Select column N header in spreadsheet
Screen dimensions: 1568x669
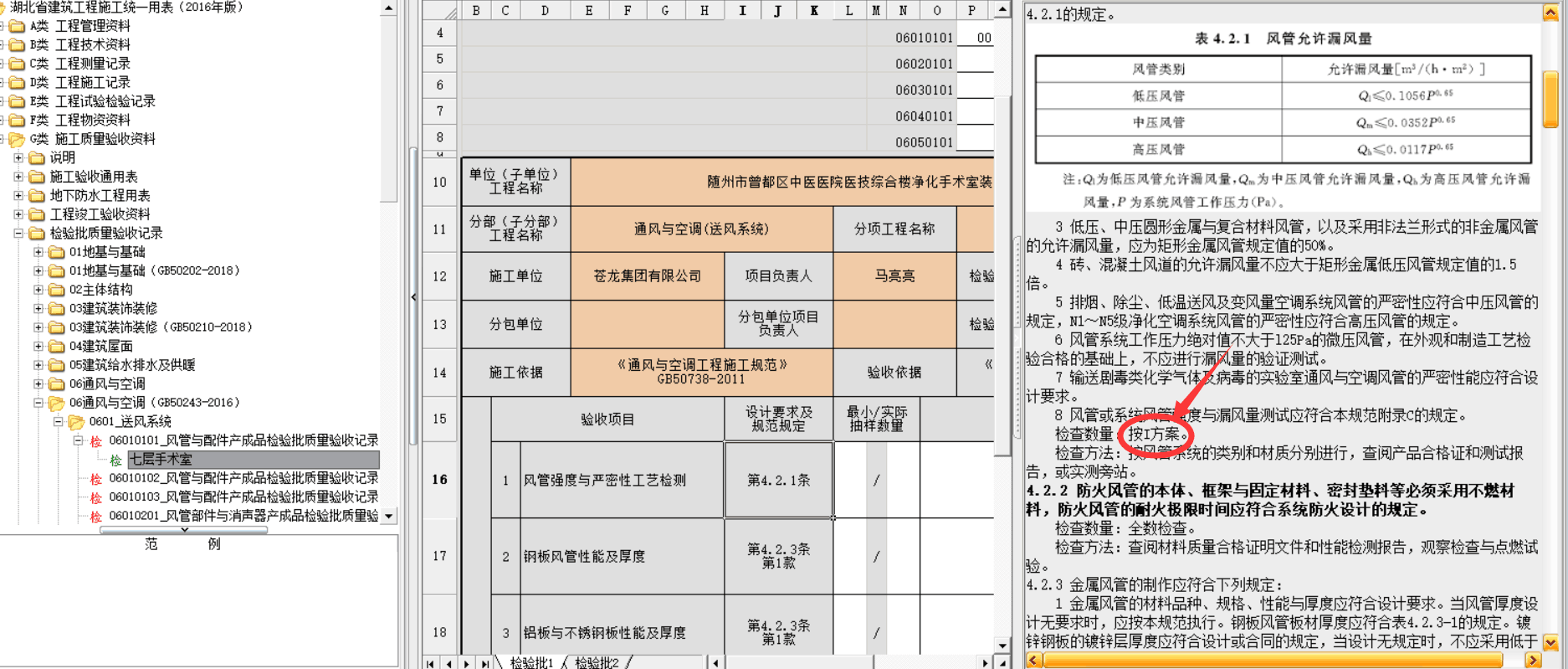click(903, 10)
